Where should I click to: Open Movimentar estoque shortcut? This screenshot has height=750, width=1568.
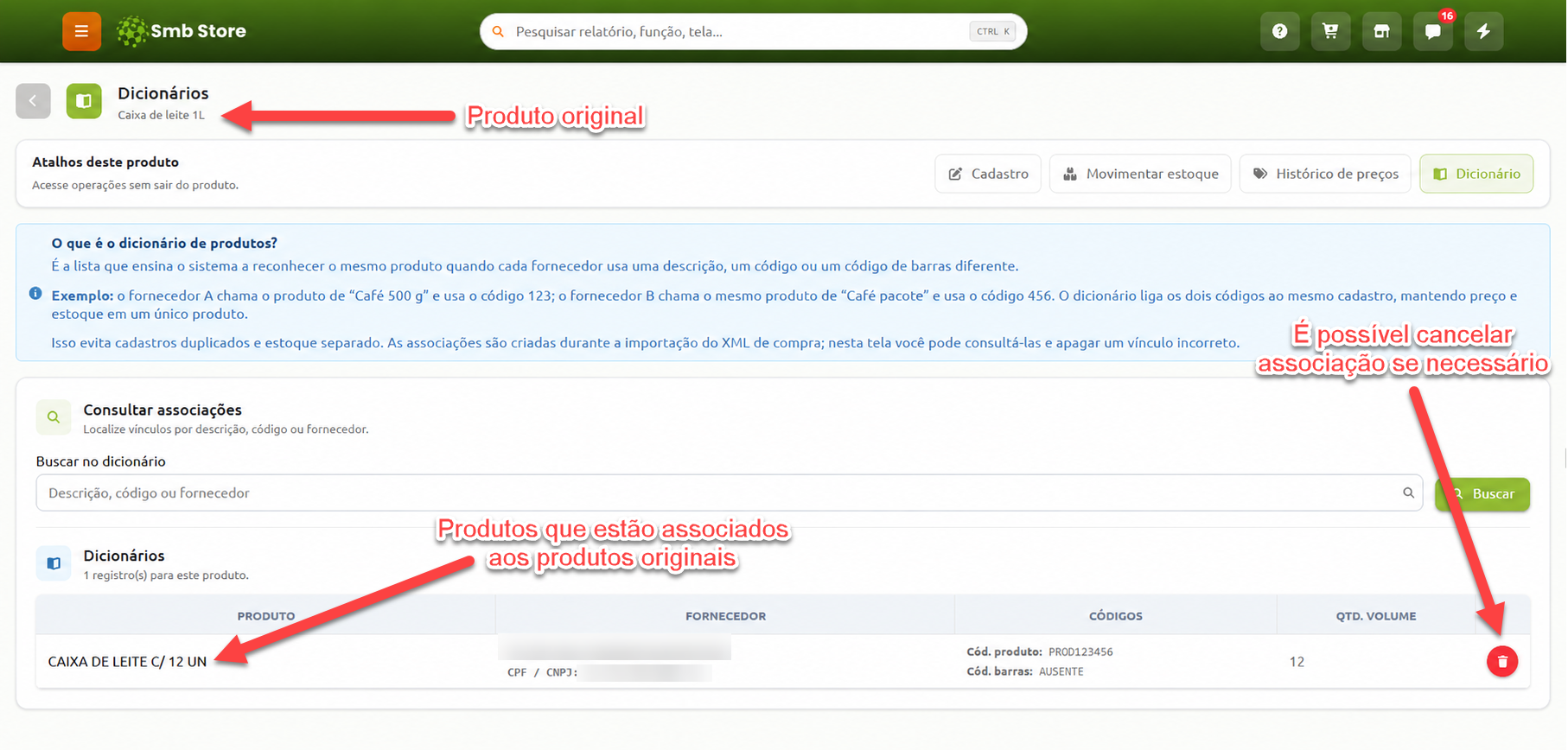coord(1140,174)
